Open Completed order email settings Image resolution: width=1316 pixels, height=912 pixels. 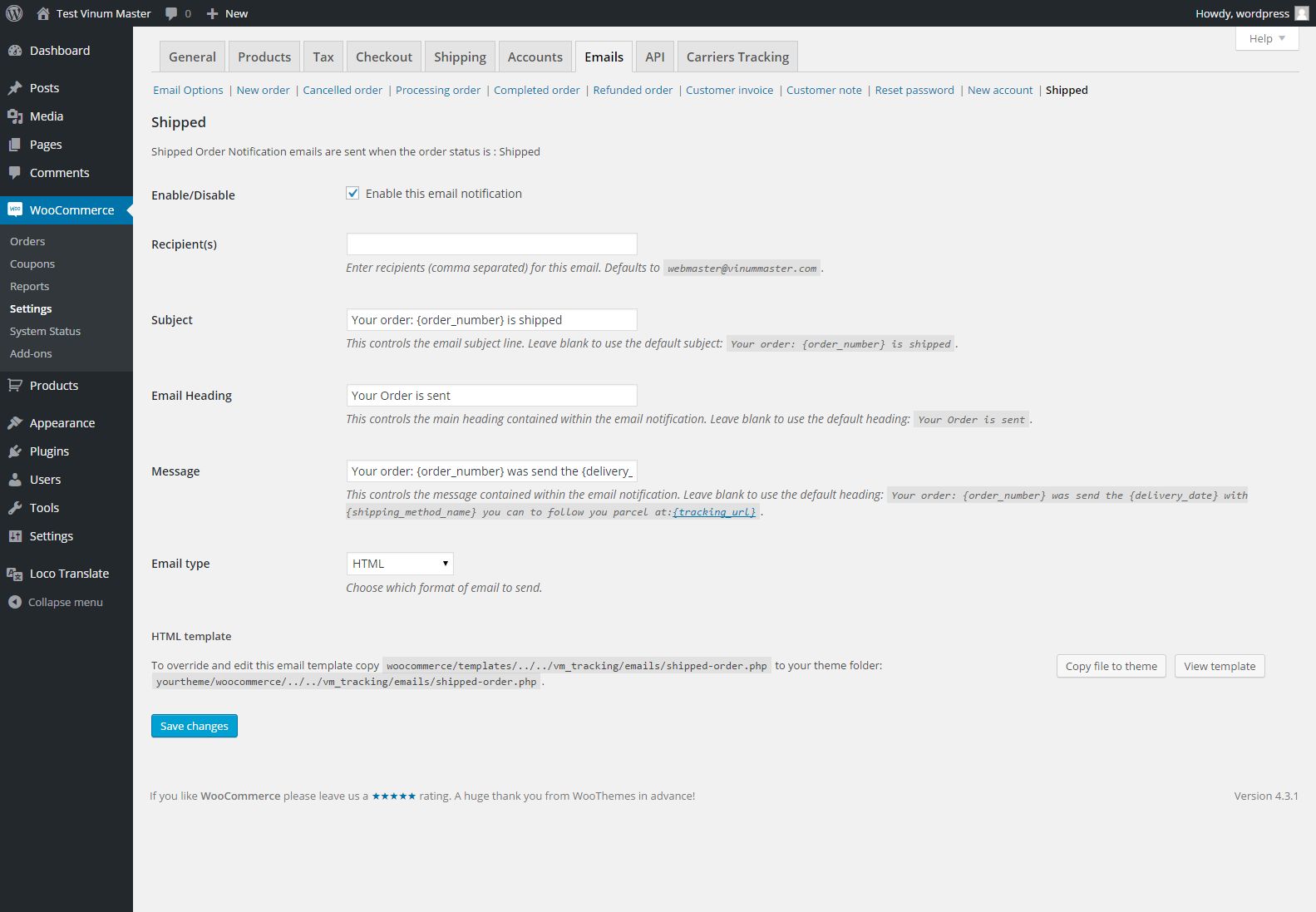537,90
